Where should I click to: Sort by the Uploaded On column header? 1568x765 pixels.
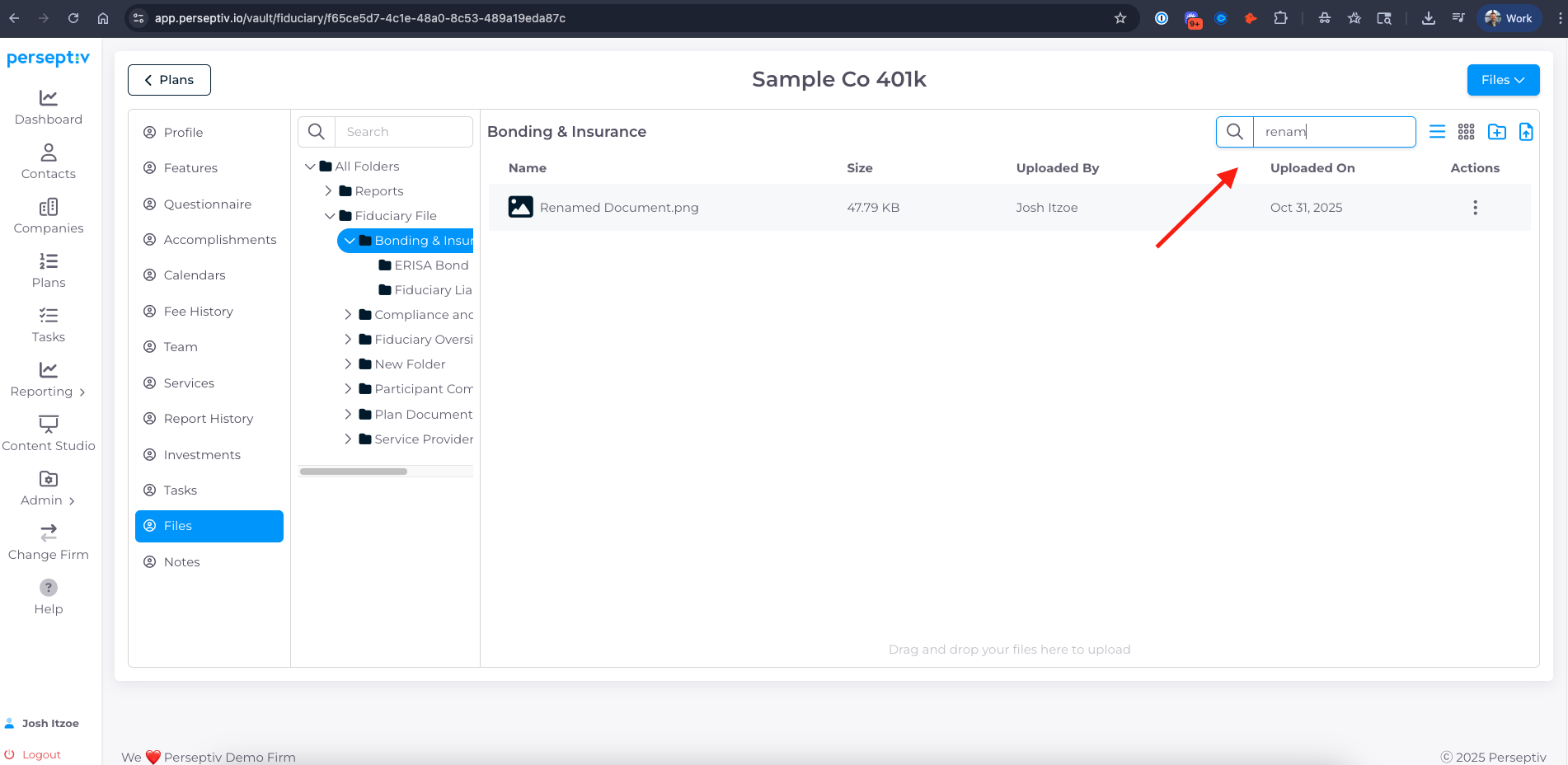click(x=1312, y=168)
